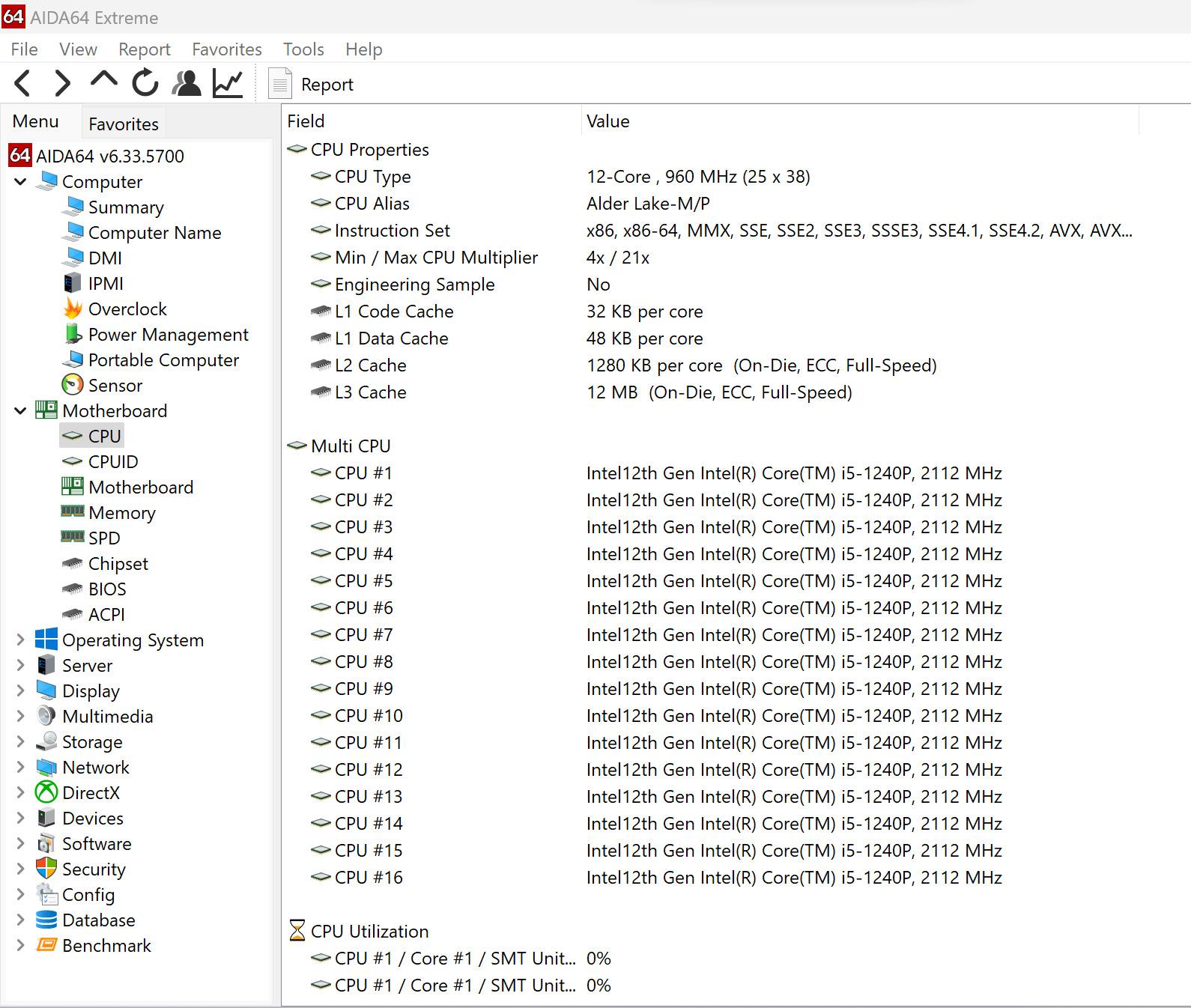Refresh the page using the circular arrow icon
Screen dimensions: 1191x1008
(x=145, y=83)
